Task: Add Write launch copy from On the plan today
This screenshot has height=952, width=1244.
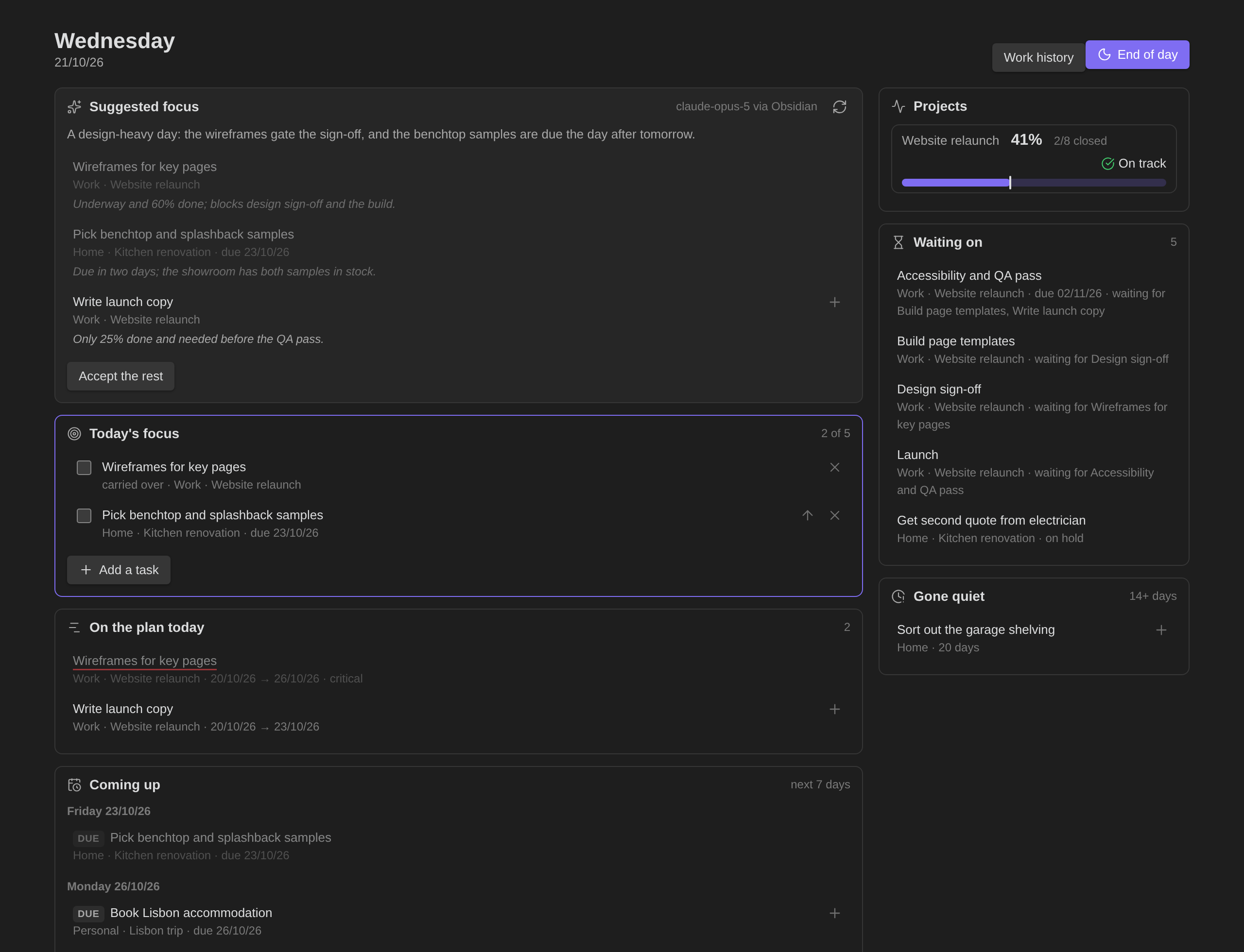Action: 835,709
